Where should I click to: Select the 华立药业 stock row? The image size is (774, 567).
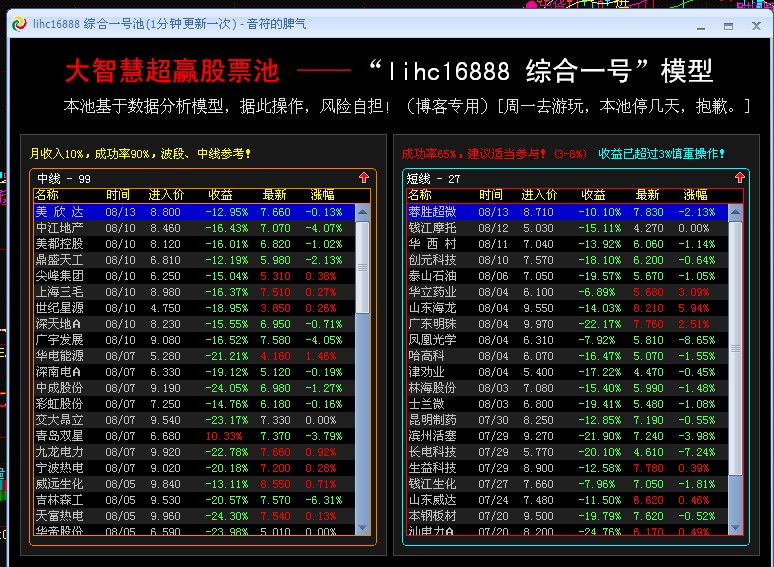tap(568, 292)
